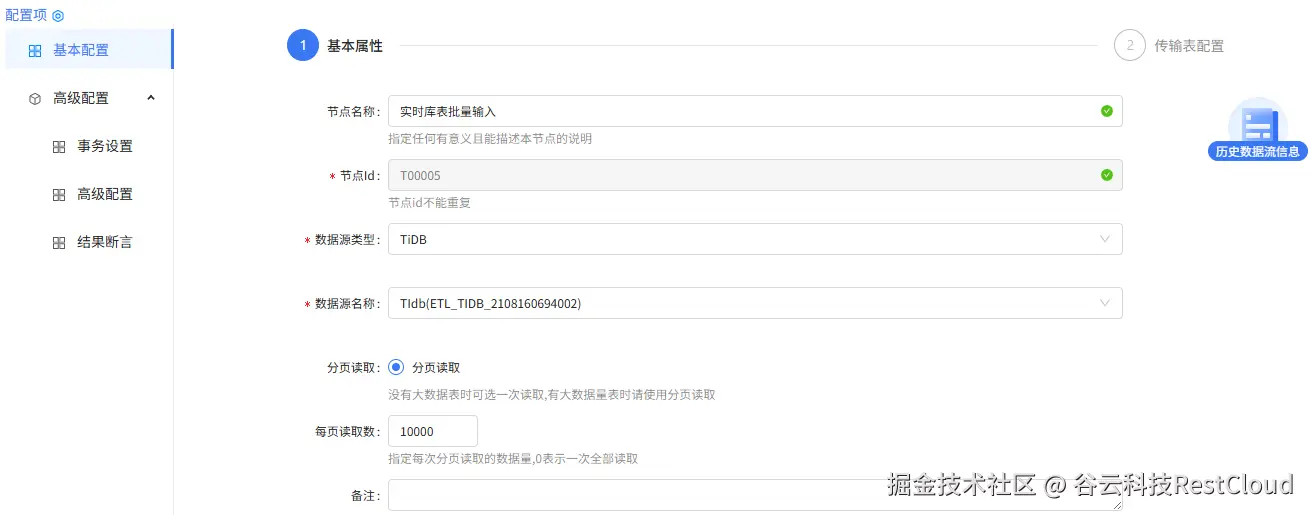The width and height of the screenshot is (1311, 515).
Task: Click the 数据源名称 label
Action: pyautogui.click(x=347, y=304)
